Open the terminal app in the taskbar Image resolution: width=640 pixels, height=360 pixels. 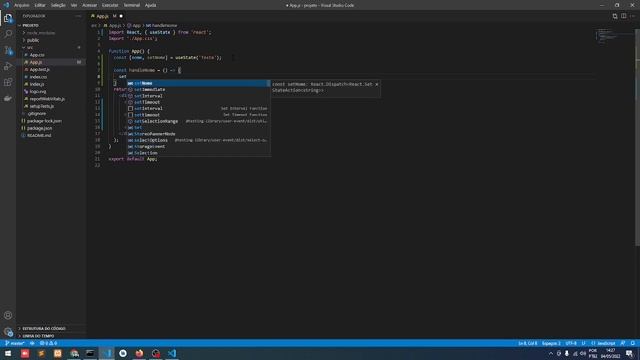90,353
